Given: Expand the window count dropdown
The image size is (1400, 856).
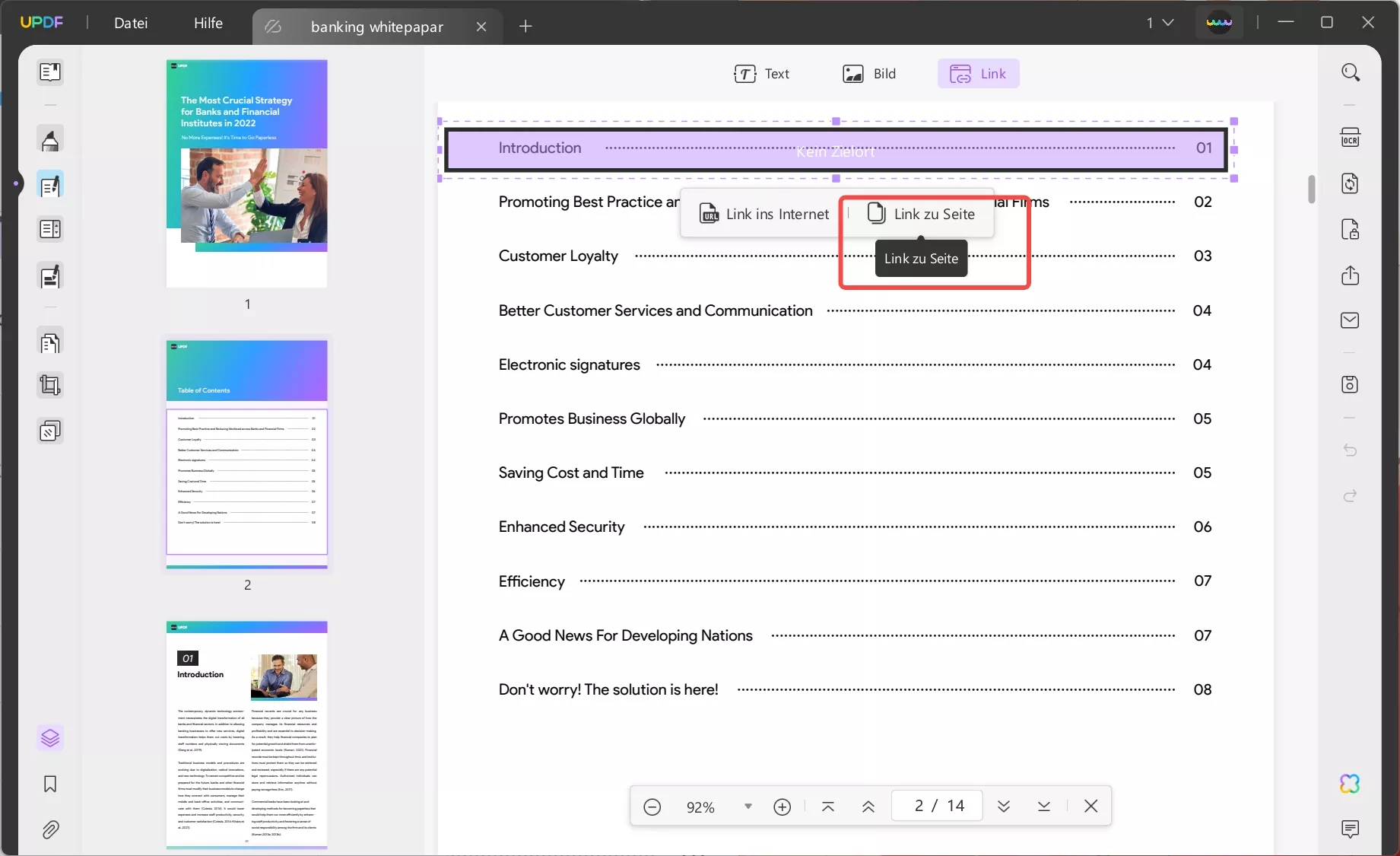Looking at the screenshot, I should coord(1160,23).
